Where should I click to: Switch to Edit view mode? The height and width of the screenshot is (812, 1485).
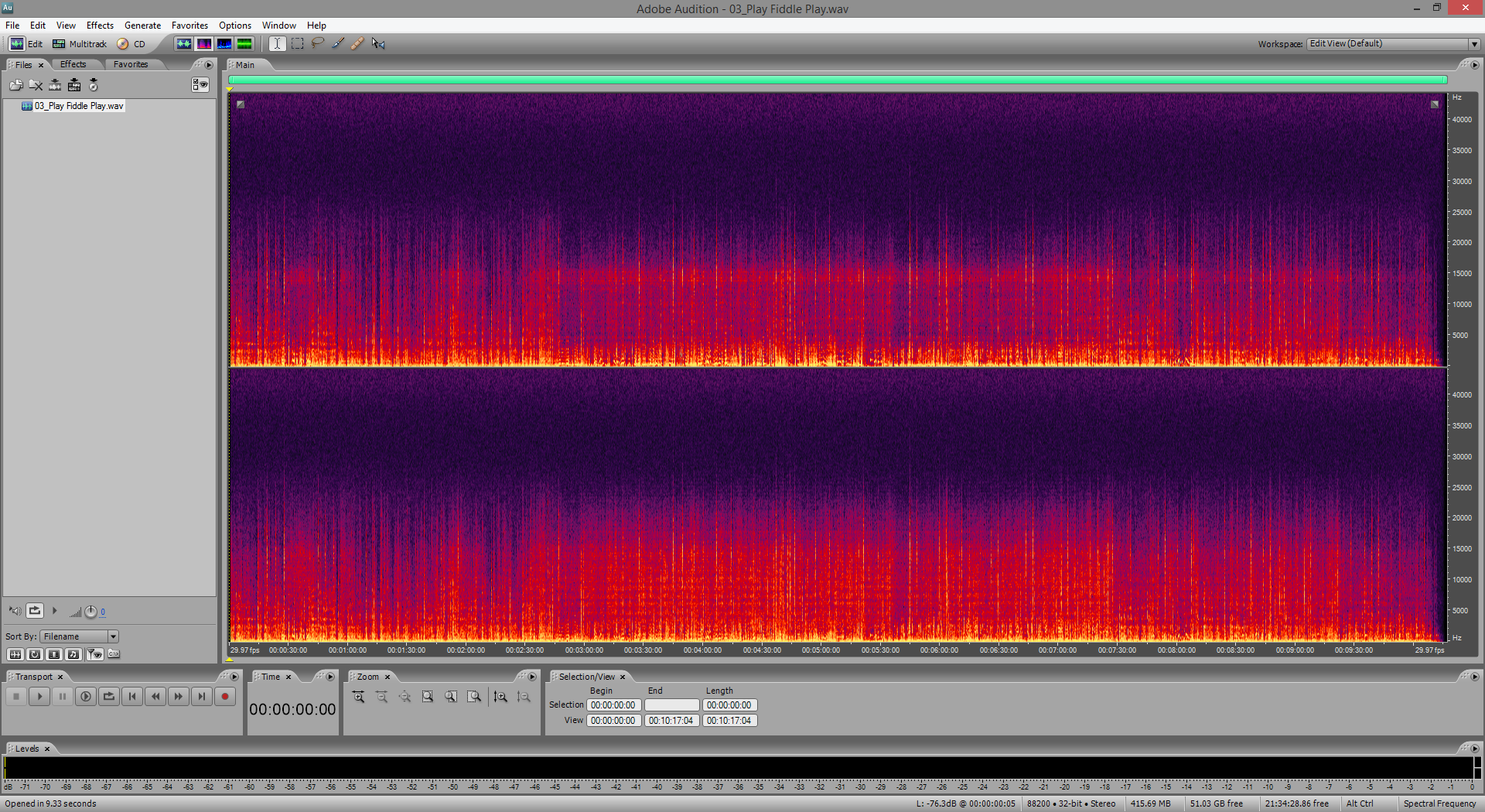pos(26,44)
